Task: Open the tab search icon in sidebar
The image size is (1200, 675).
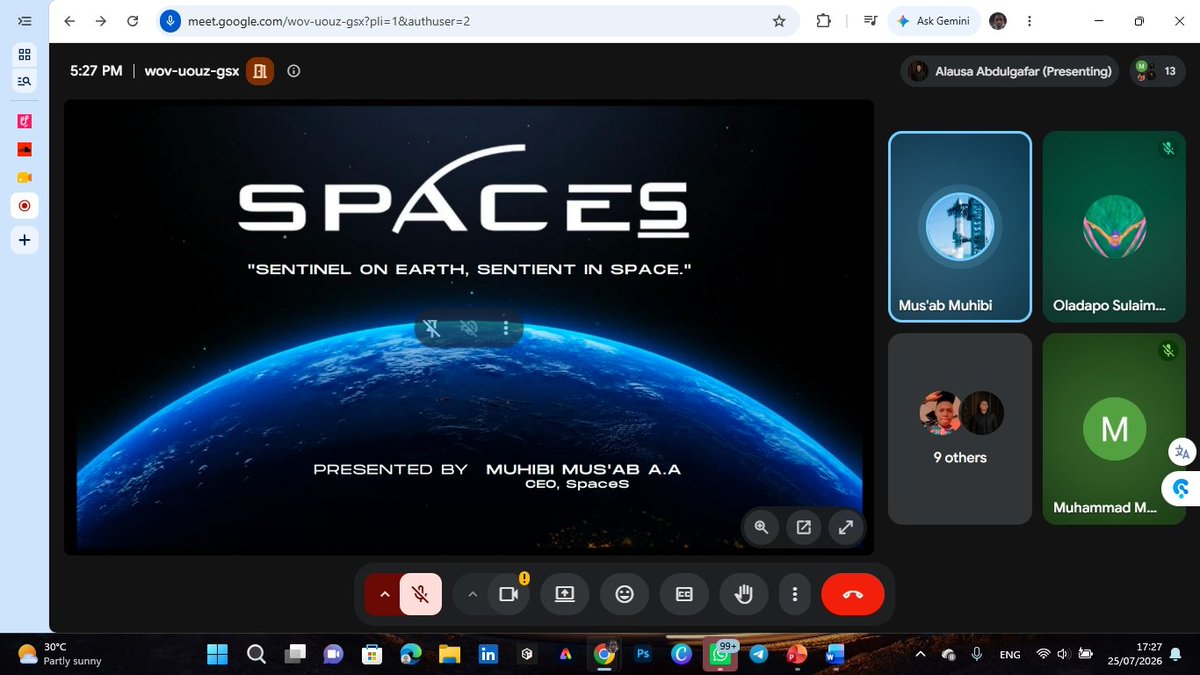Action: pos(24,82)
